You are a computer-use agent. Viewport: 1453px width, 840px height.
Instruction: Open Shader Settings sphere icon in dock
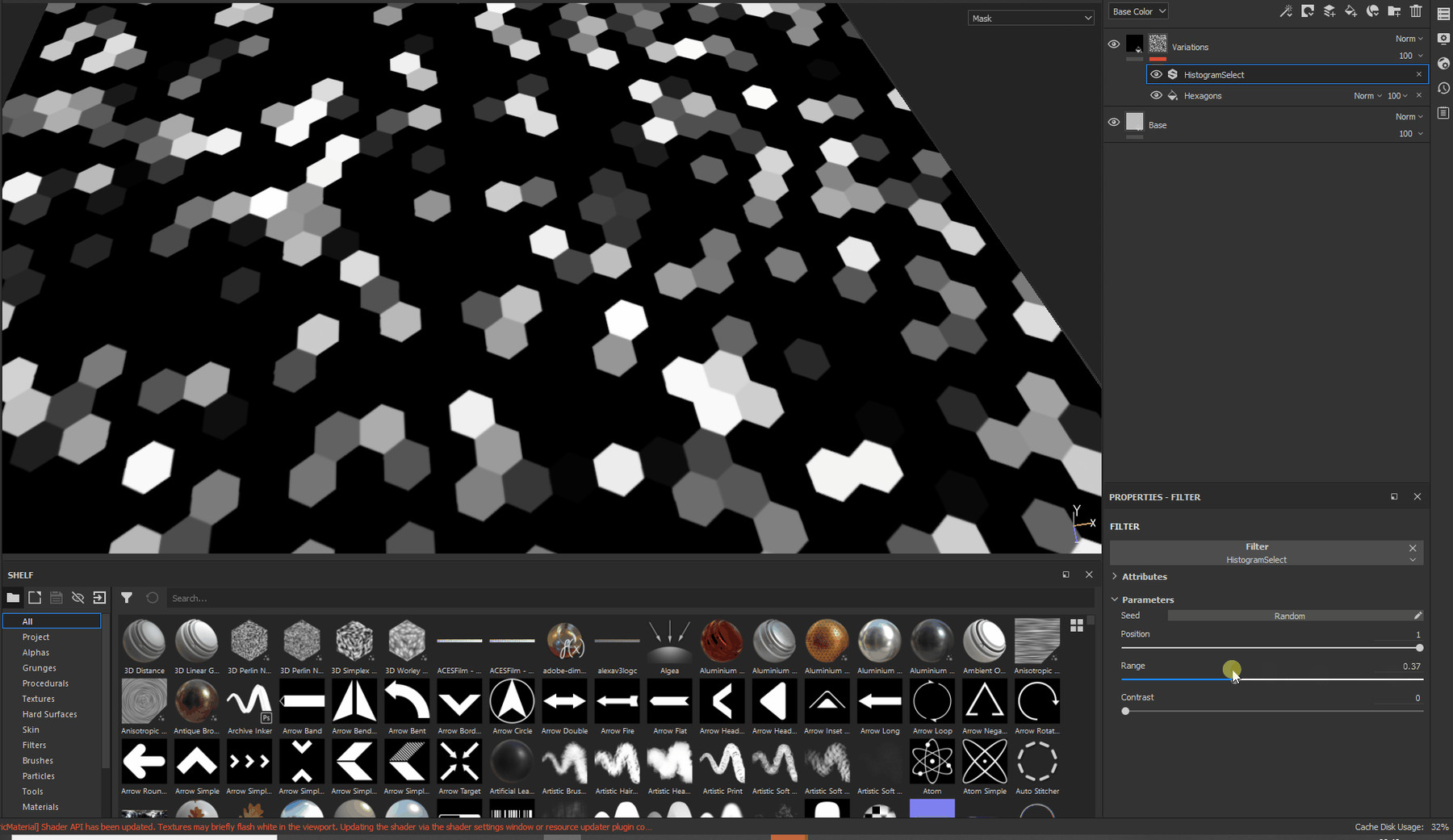(1443, 64)
